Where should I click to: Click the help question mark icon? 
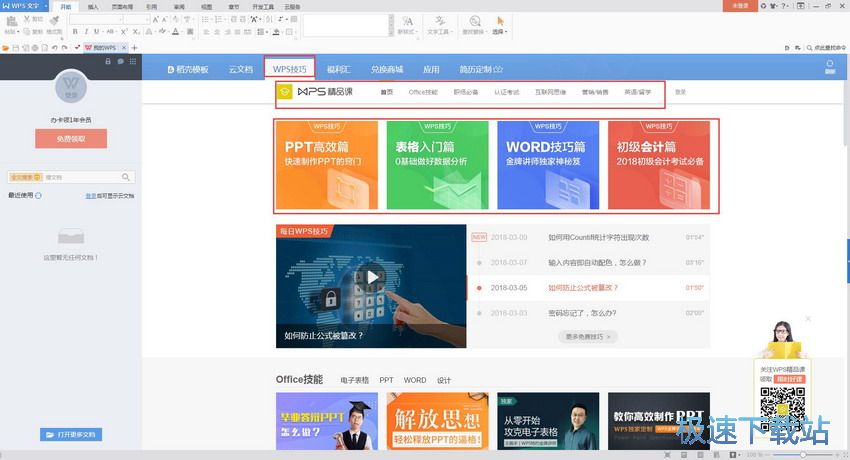pos(783,5)
